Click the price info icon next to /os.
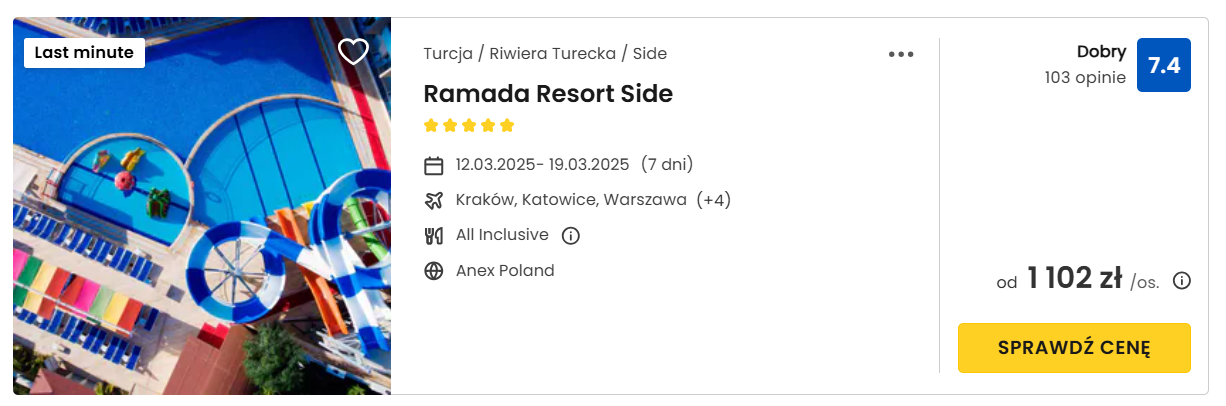Viewport: 1226px width, 406px height. [x=1181, y=281]
